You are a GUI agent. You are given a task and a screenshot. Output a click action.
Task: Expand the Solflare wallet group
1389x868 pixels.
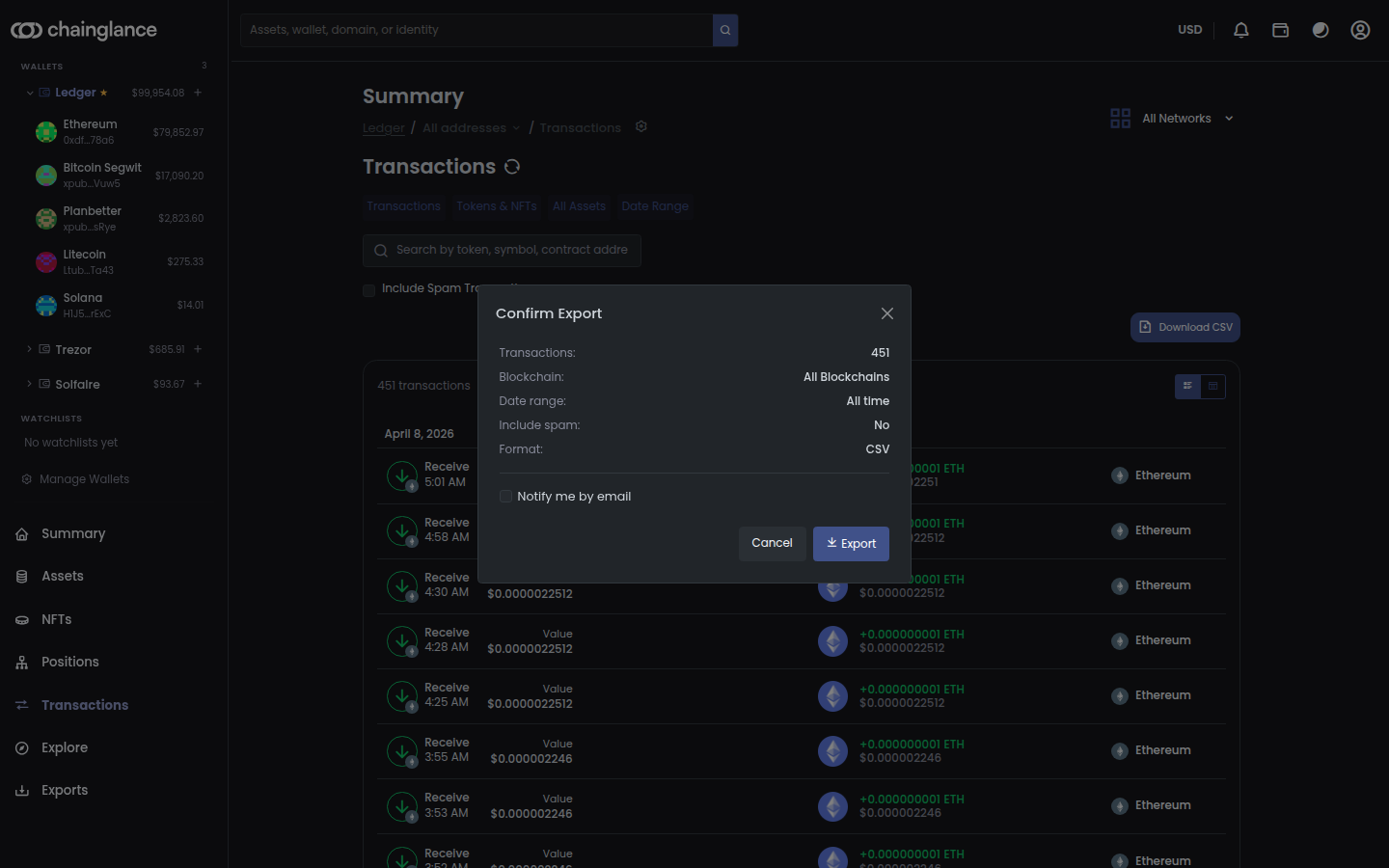click(30, 384)
